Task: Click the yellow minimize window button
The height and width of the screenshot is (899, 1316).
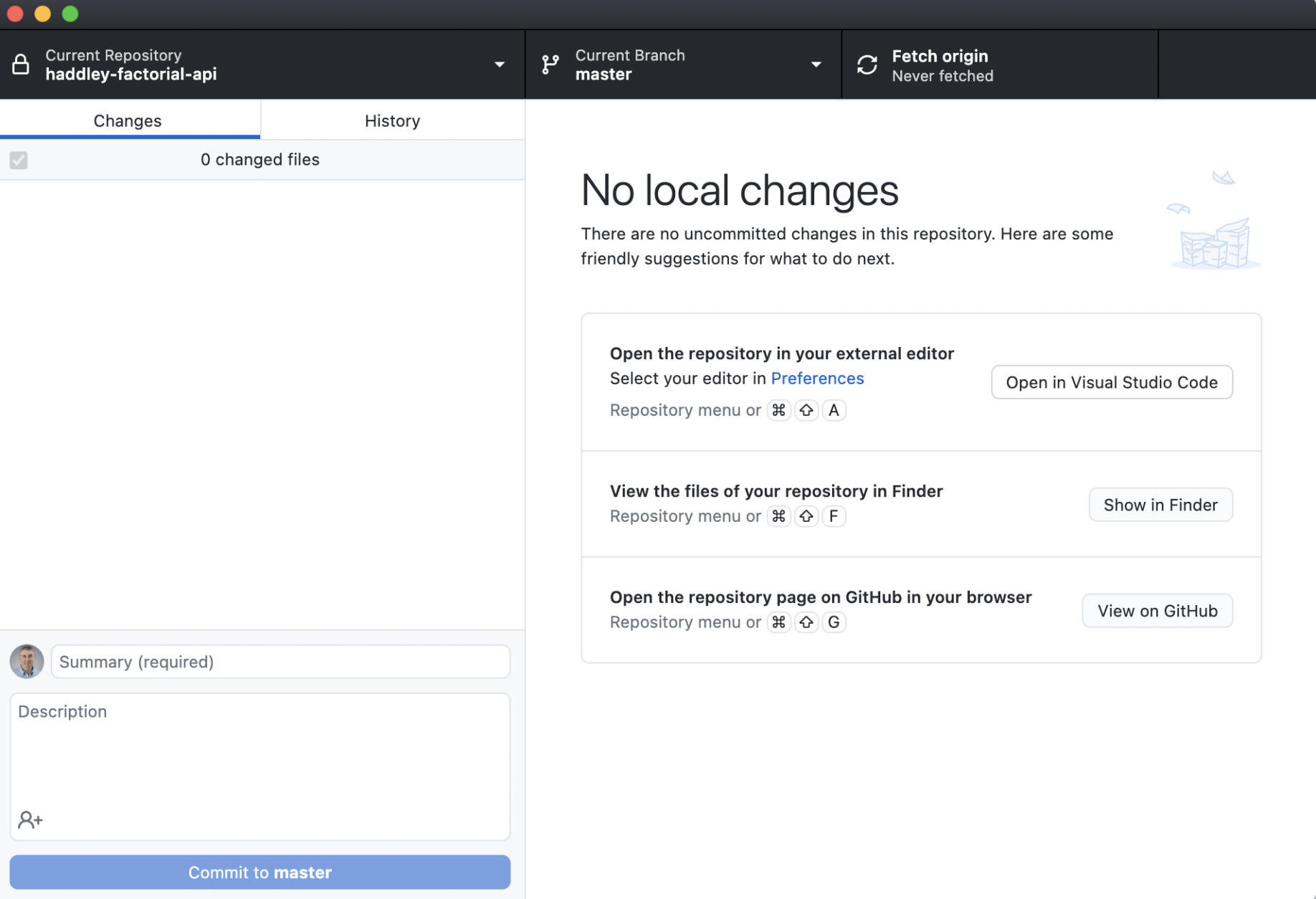Action: [x=42, y=14]
